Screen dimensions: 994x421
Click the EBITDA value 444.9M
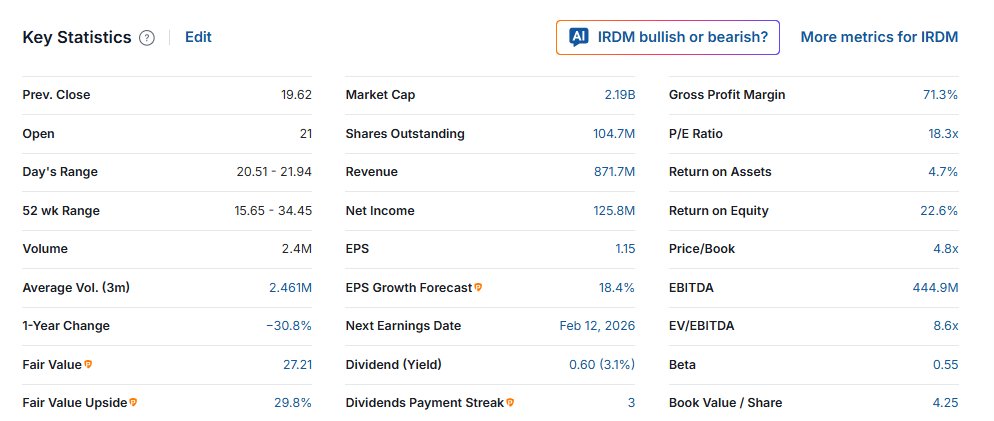point(936,288)
